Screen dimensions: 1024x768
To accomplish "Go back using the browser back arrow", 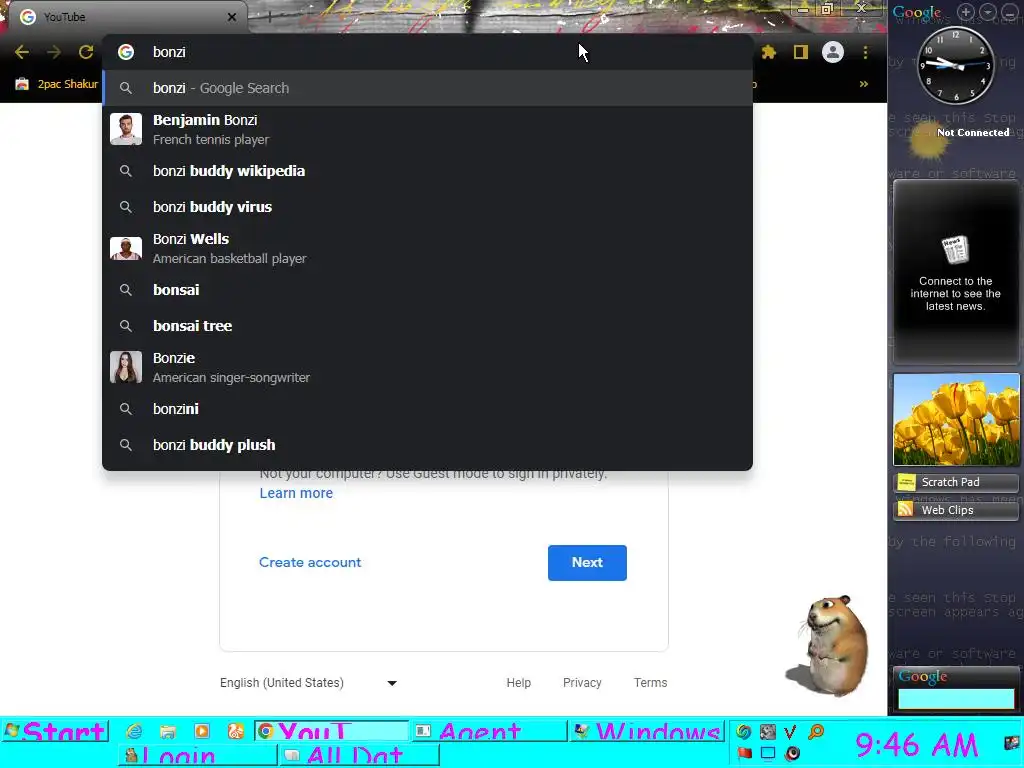I will (x=22, y=52).
